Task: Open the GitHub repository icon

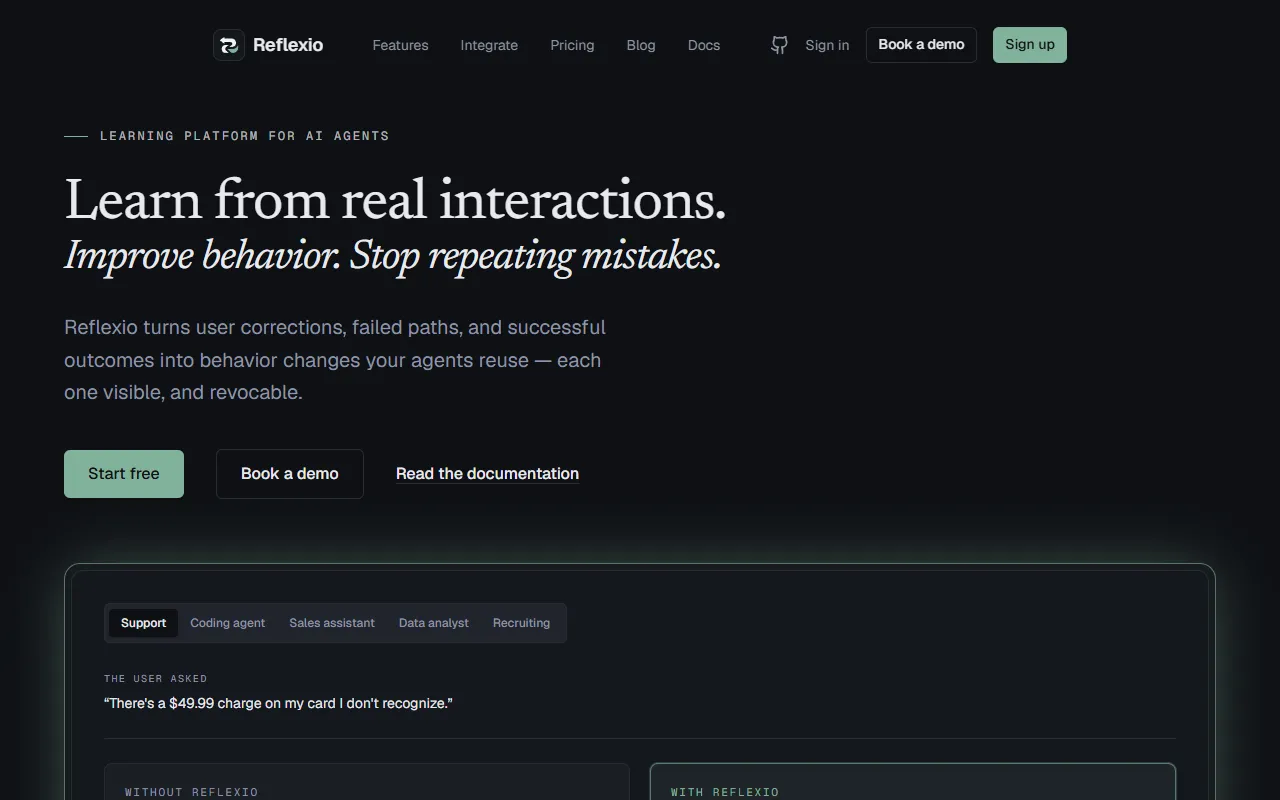Action: (x=779, y=45)
